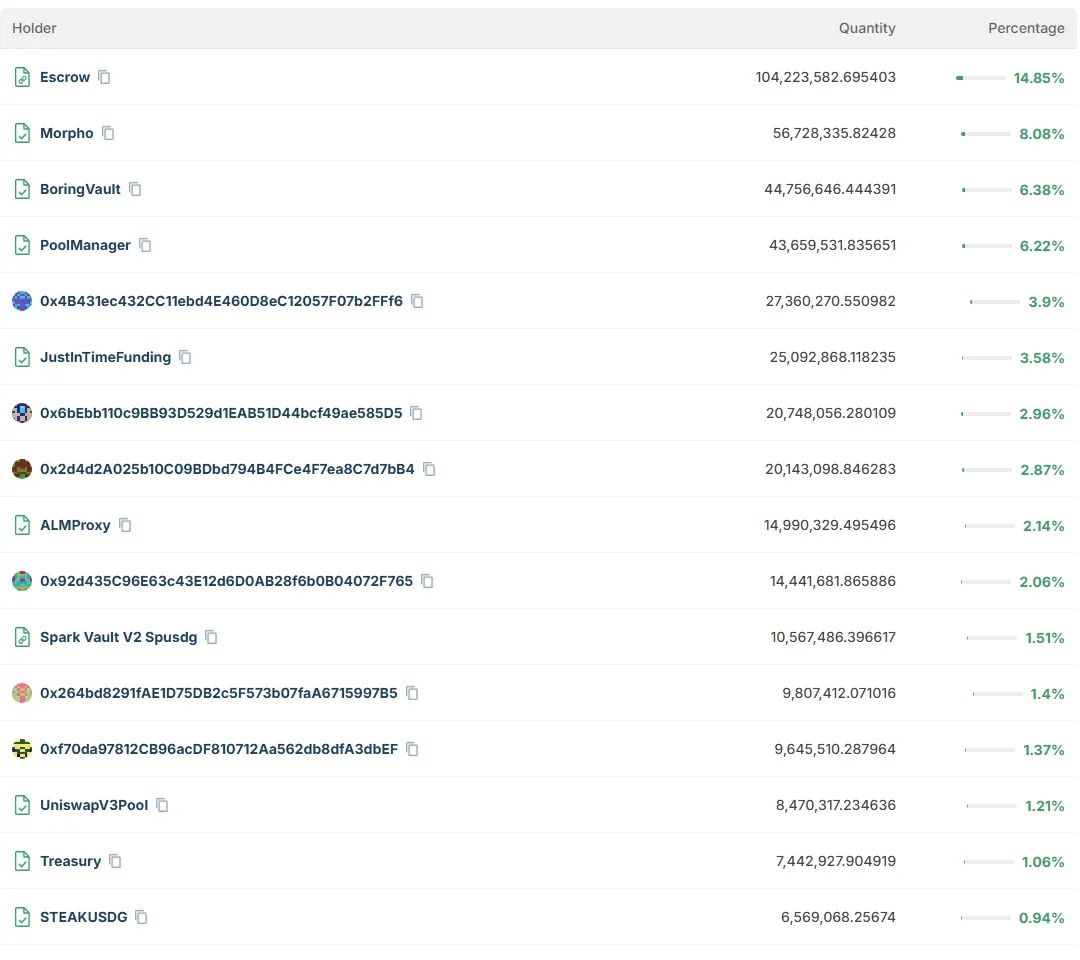Image resolution: width=1080 pixels, height=960 pixels.
Task: Open the Spark Vault V2 Spusdg link
Action: pyautogui.click(x=118, y=637)
